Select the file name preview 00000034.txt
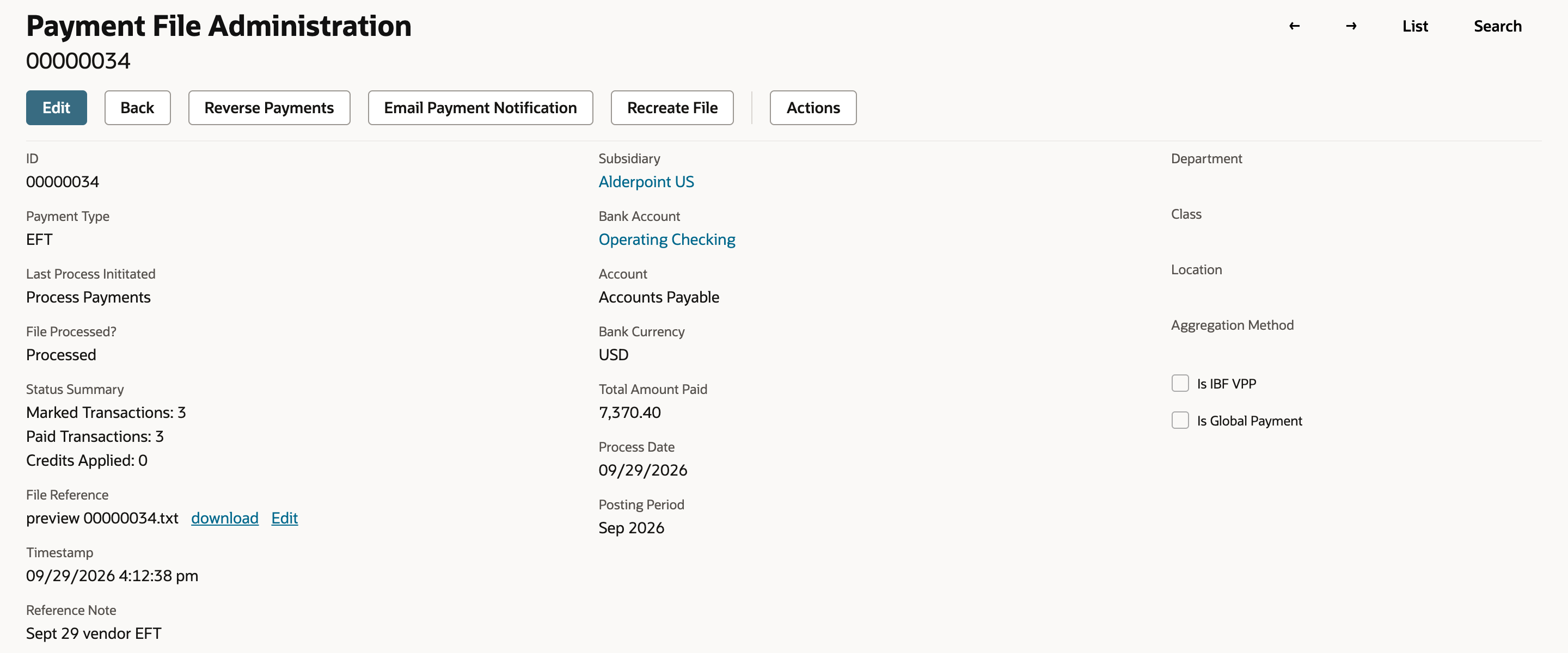The width and height of the screenshot is (1568, 653). (102, 518)
